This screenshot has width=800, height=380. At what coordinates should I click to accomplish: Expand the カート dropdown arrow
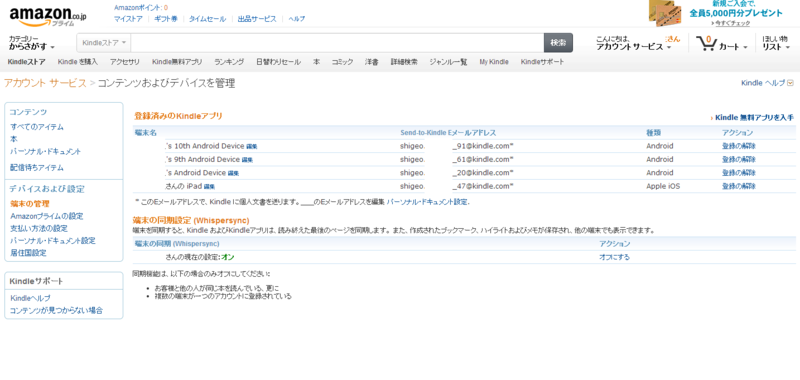click(745, 47)
